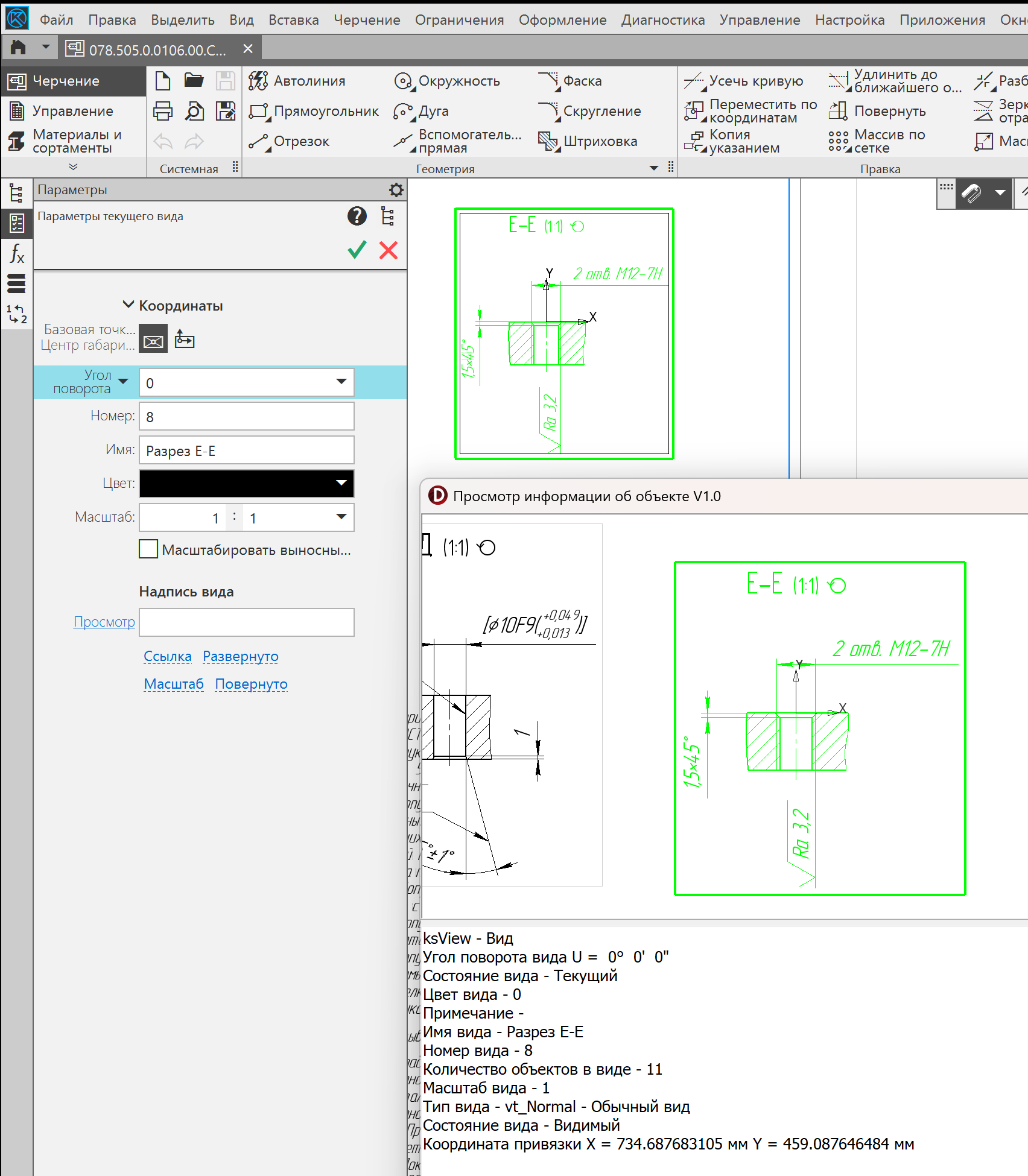Open the black Цвет color picker
Image resolution: width=1028 pixels, height=1176 pixels.
coord(246,484)
